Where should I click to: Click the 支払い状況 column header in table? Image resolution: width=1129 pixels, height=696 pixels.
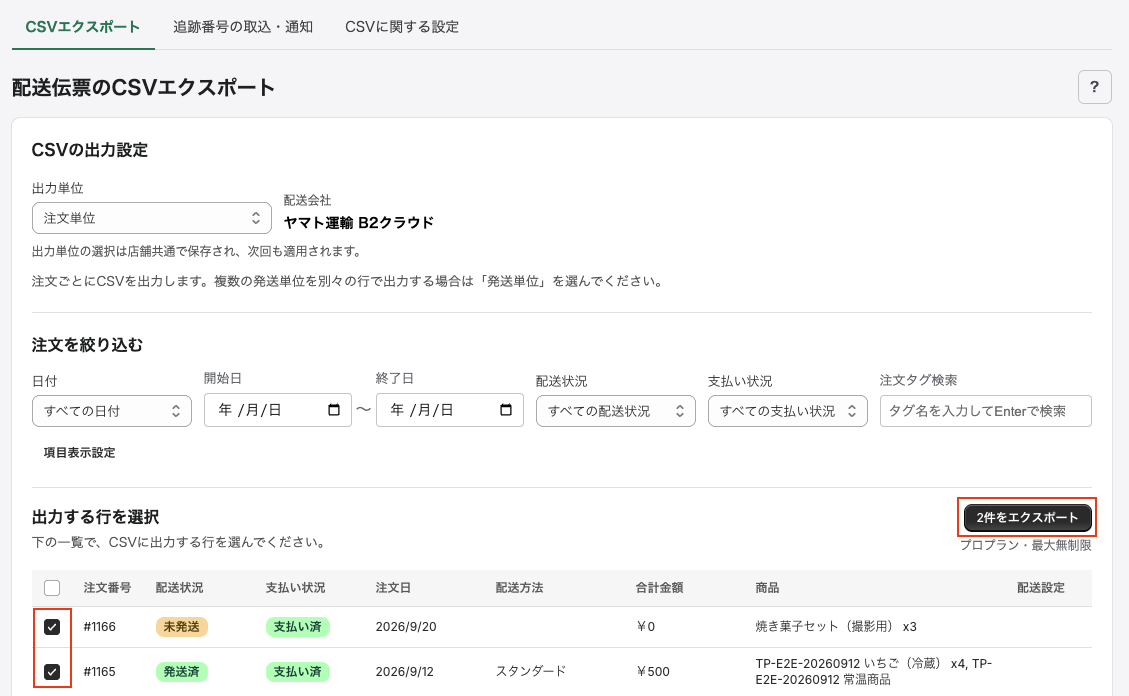coord(295,588)
